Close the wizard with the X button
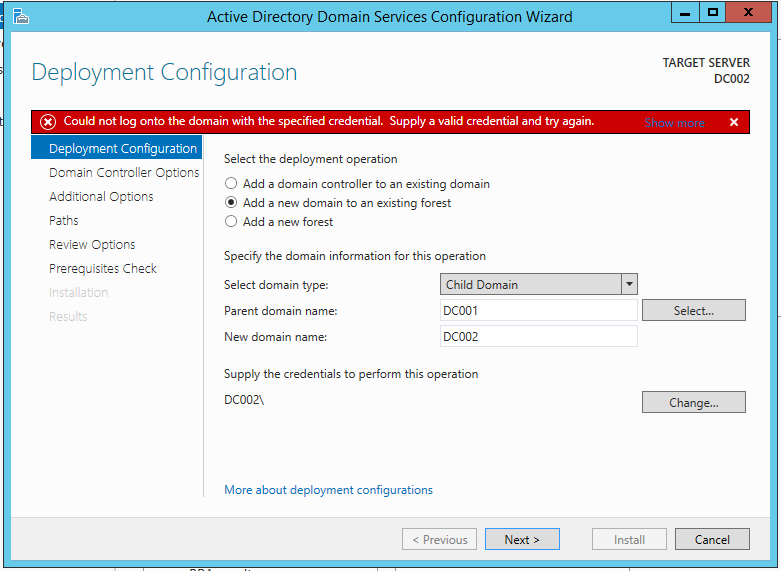The image size is (781, 571). click(748, 12)
